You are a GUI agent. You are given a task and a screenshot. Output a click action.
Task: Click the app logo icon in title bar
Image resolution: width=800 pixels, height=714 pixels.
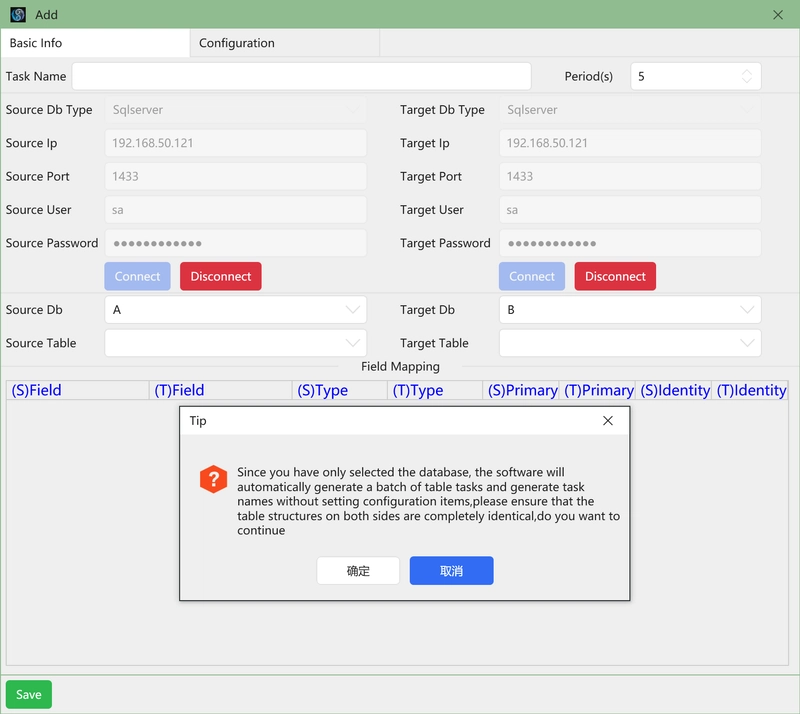click(x=18, y=14)
